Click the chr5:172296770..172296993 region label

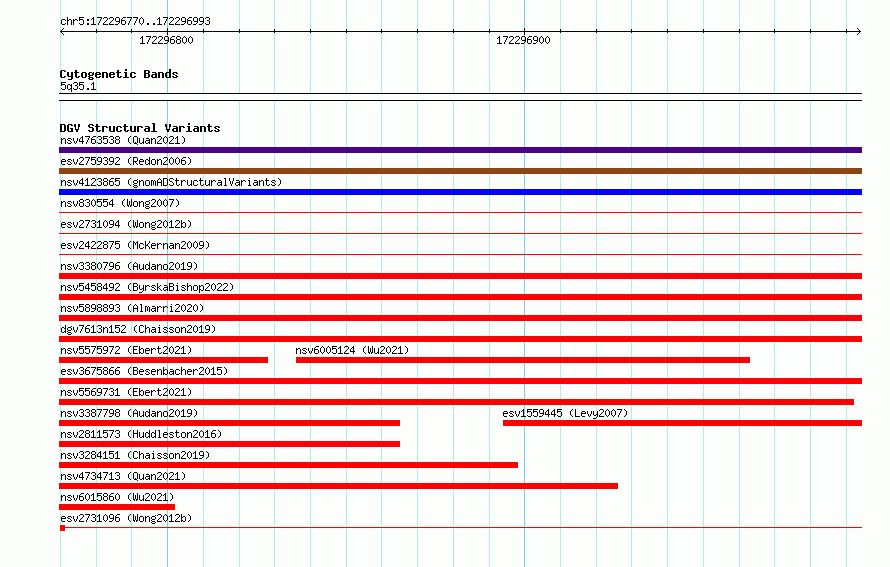(135, 21)
